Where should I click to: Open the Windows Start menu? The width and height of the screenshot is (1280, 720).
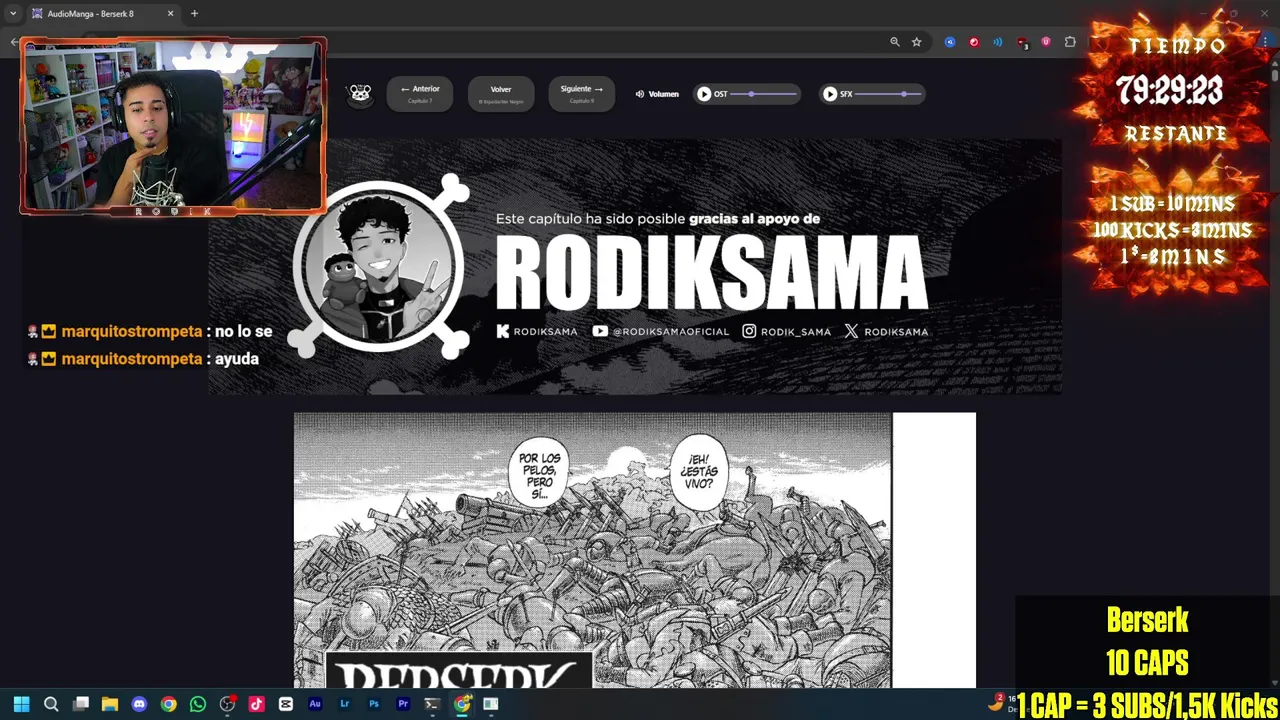click(22, 704)
